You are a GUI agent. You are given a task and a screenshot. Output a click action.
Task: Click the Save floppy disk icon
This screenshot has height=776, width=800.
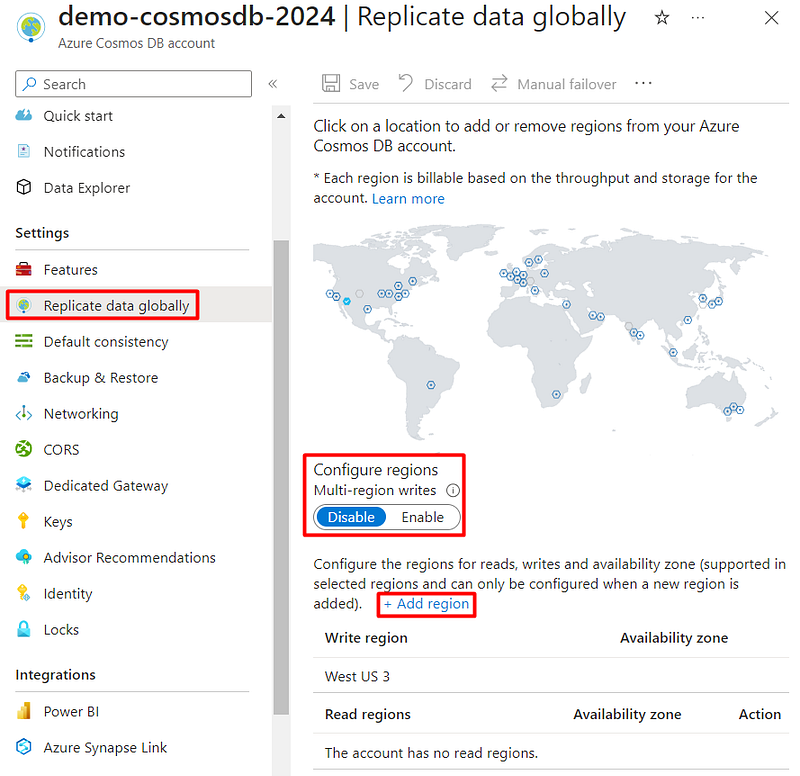coord(331,83)
